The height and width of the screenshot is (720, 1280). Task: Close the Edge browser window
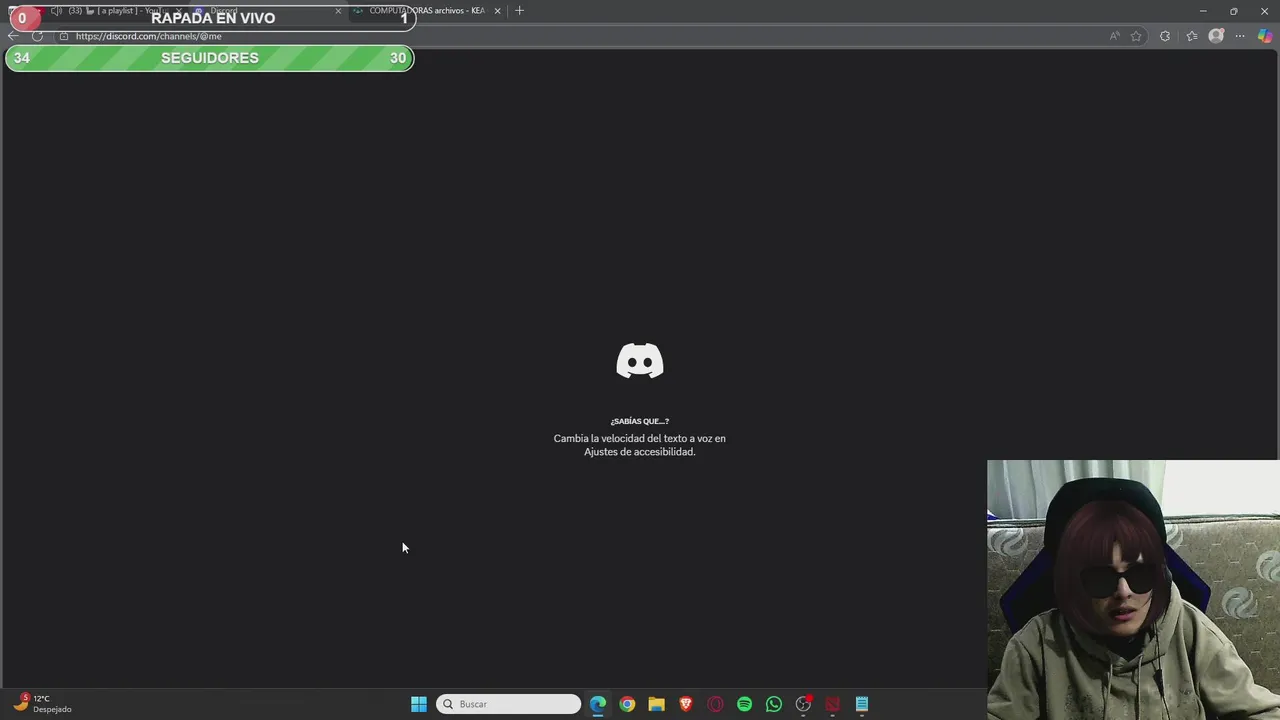[1264, 11]
